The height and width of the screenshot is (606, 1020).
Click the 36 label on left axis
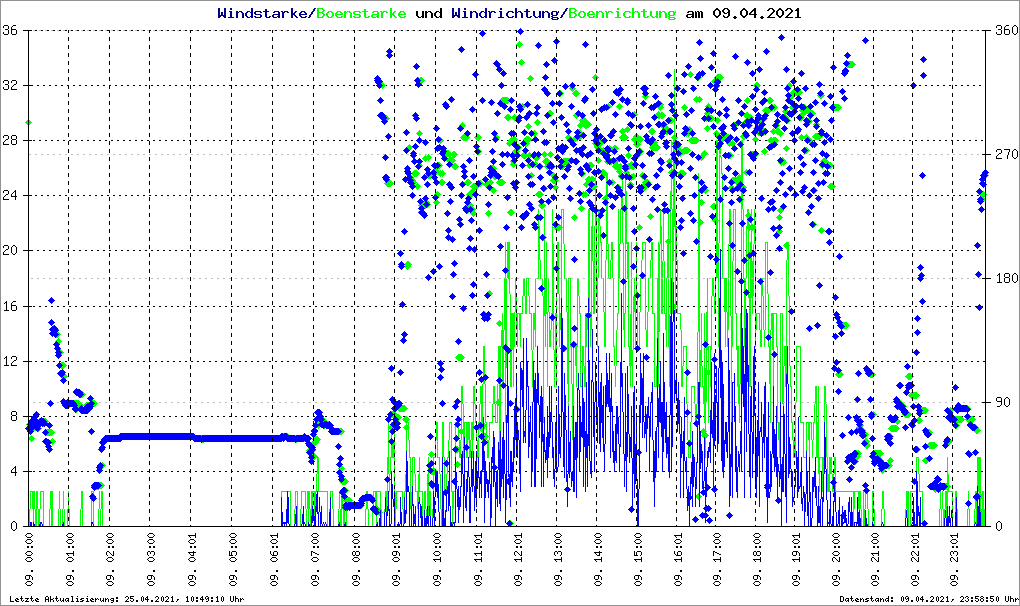click(12, 30)
